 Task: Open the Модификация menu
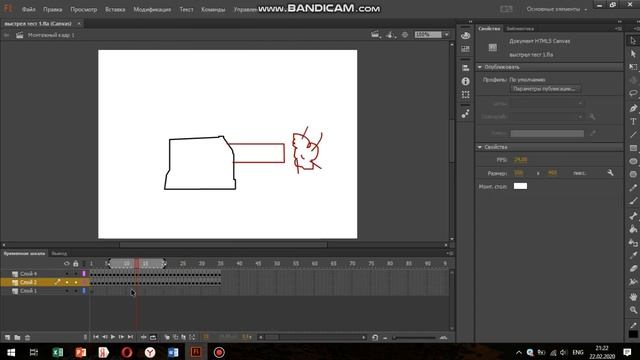(x=152, y=9)
